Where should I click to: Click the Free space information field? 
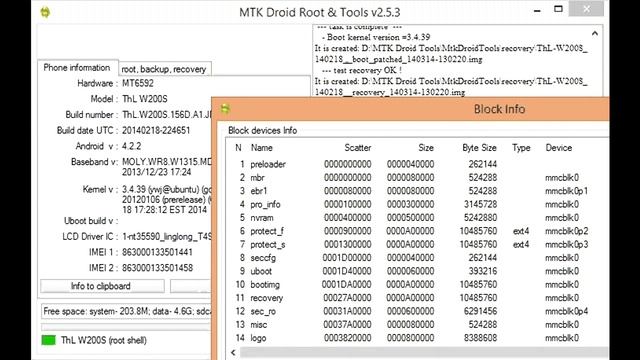click(127, 311)
